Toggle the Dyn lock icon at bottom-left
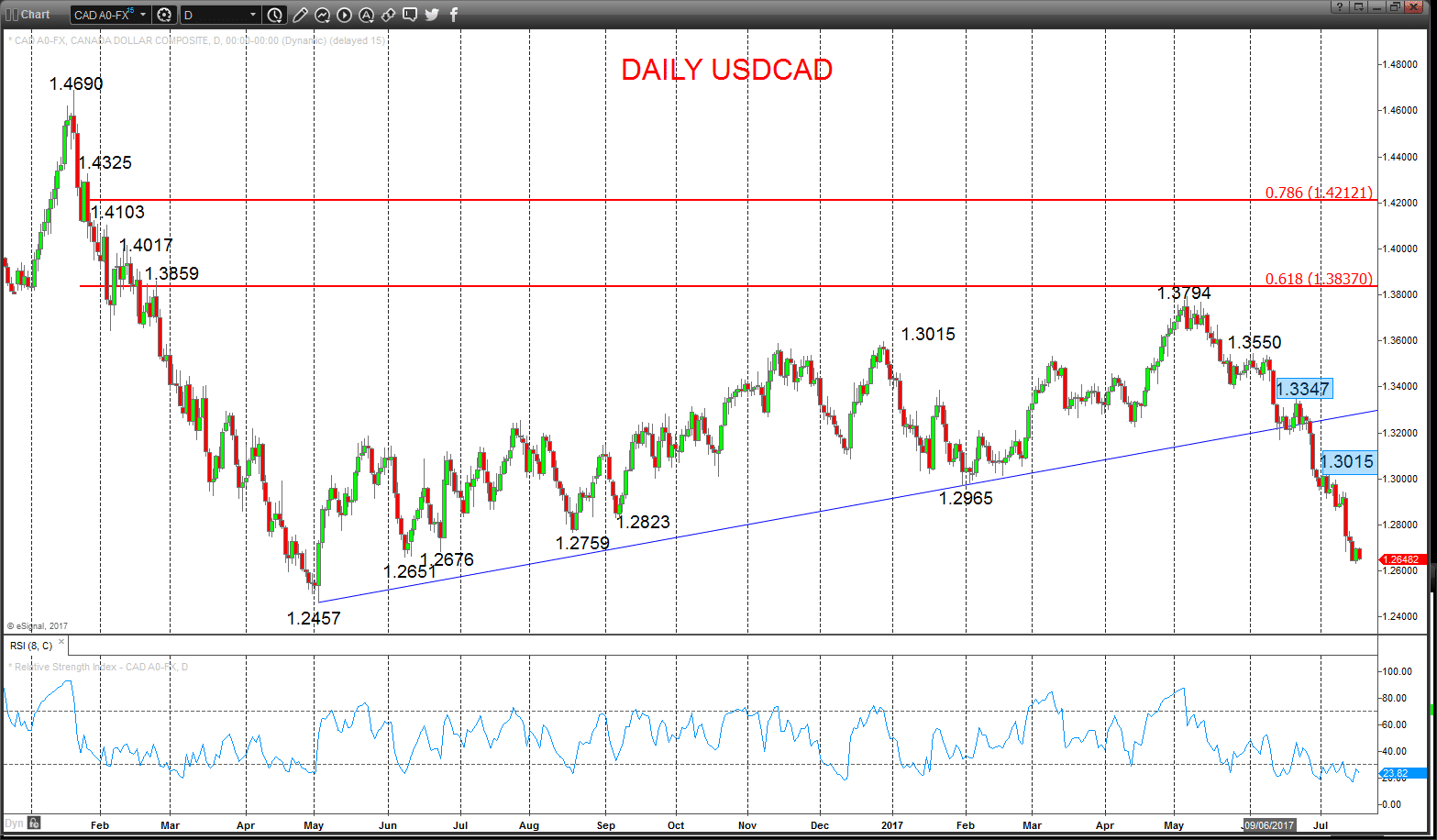This screenshot has width=1437, height=840. pos(35,823)
